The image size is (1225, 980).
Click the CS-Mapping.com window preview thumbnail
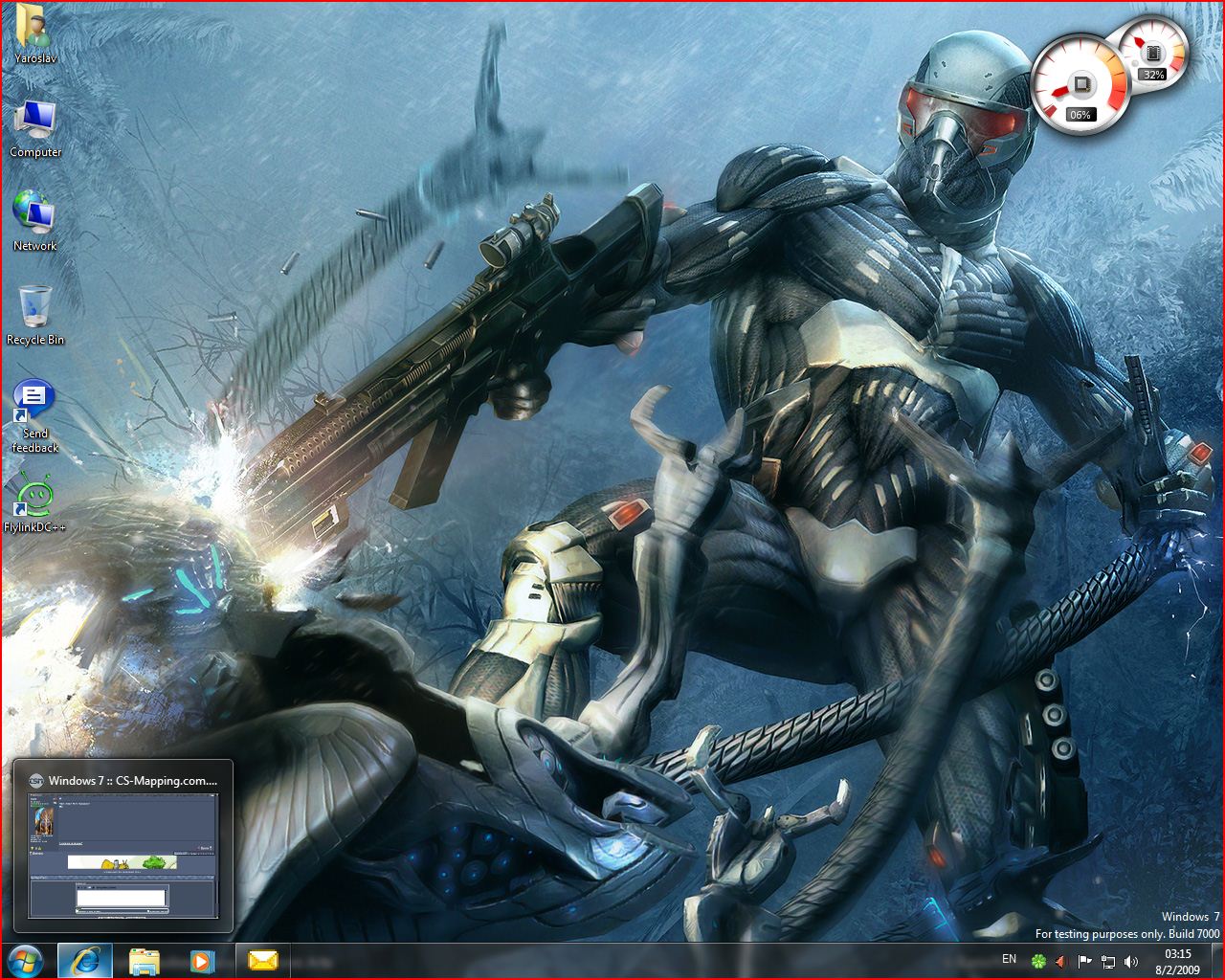(122, 855)
